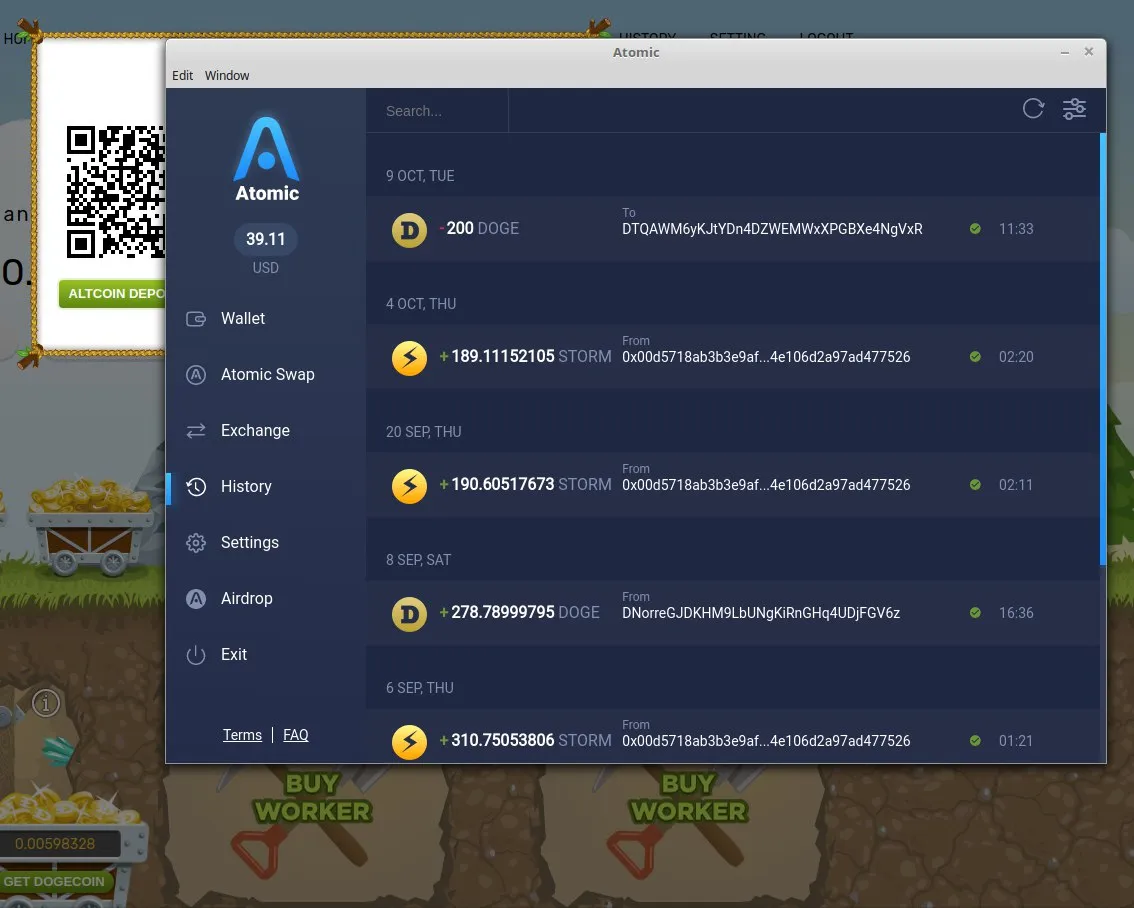Go to the Exchange section
The image size is (1134, 908).
point(255,431)
